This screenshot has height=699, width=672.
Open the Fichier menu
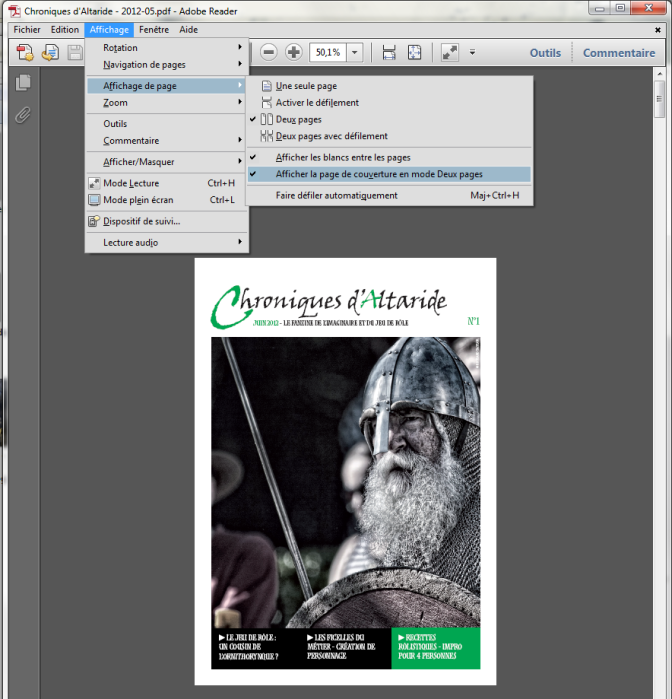27,30
